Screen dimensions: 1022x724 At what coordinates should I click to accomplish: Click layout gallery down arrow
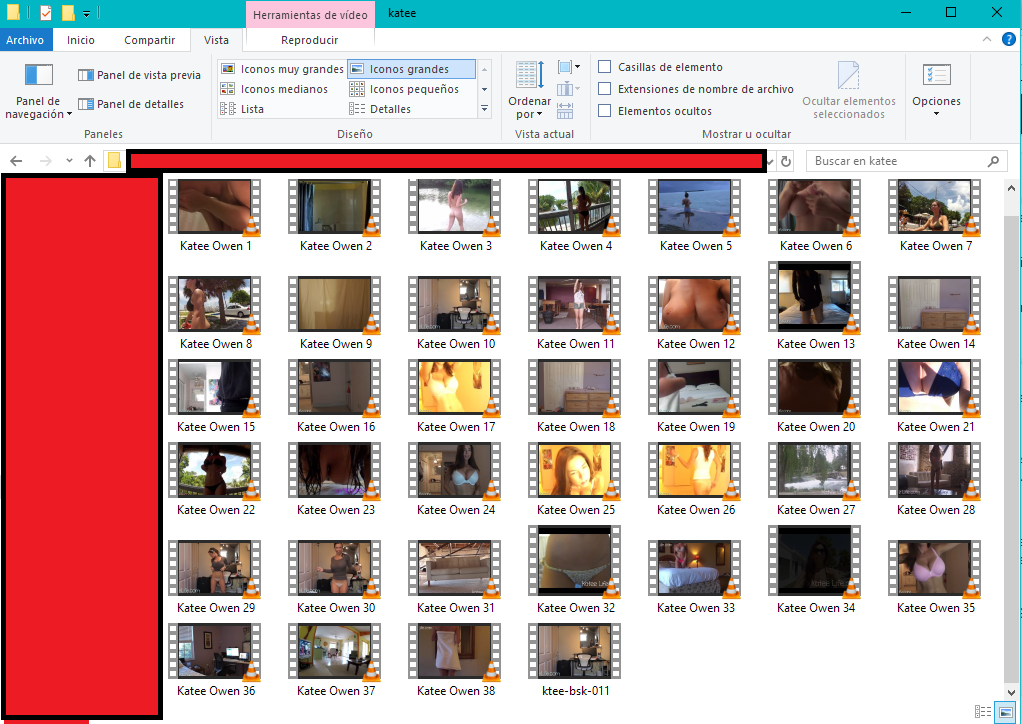pos(484,89)
